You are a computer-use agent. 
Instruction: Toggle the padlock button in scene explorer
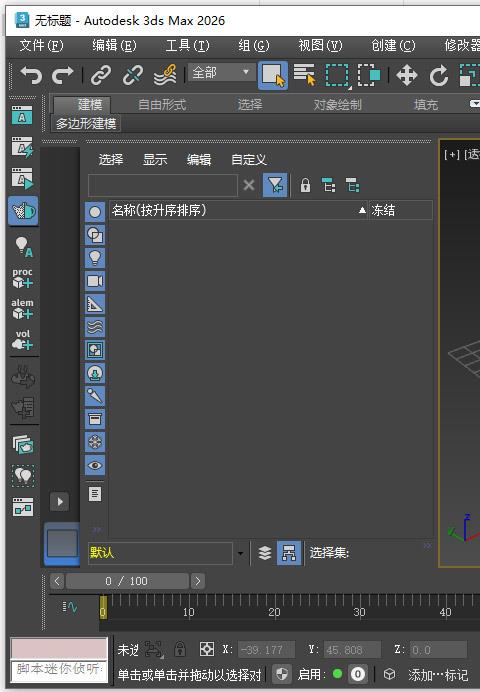point(305,185)
